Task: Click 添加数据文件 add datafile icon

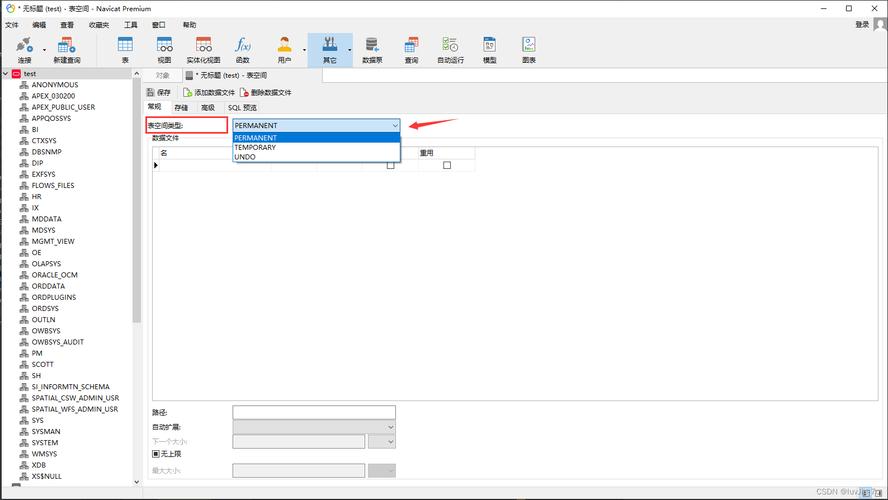Action: [188, 92]
